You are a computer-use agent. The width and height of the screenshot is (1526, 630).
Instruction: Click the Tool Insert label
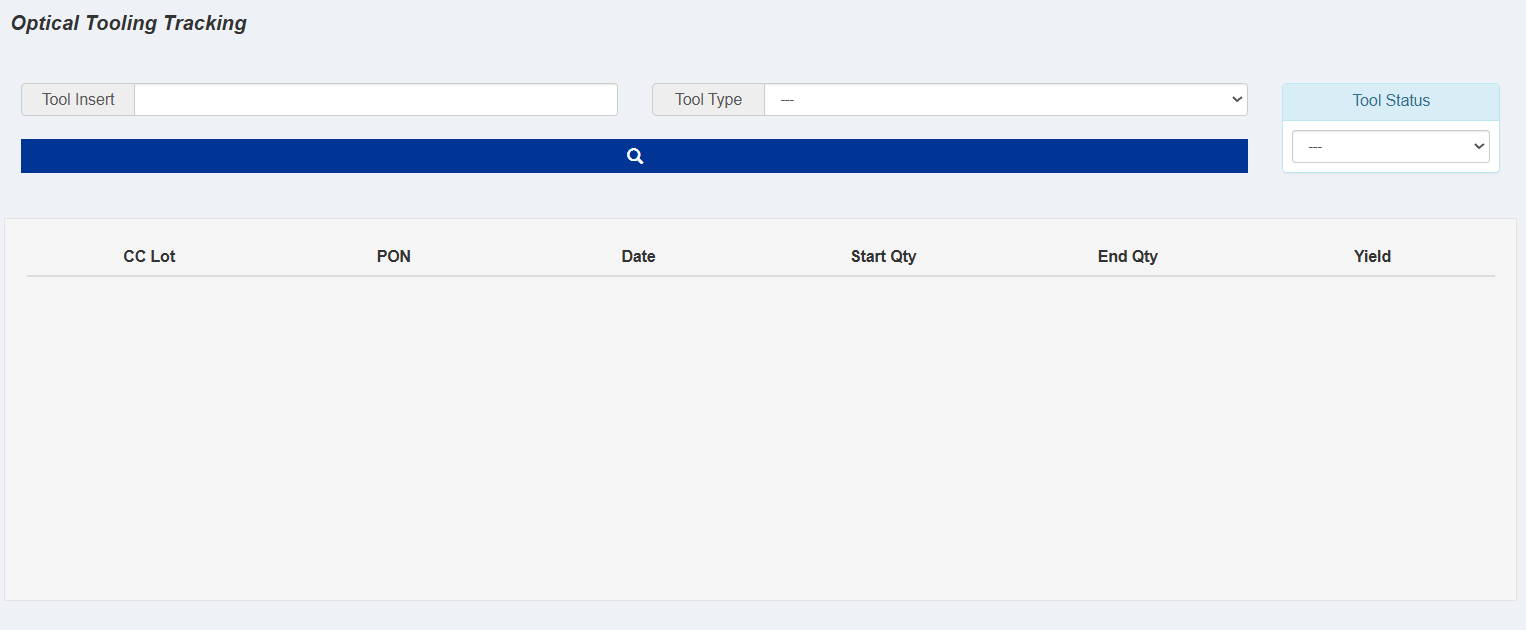pos(78,100)
